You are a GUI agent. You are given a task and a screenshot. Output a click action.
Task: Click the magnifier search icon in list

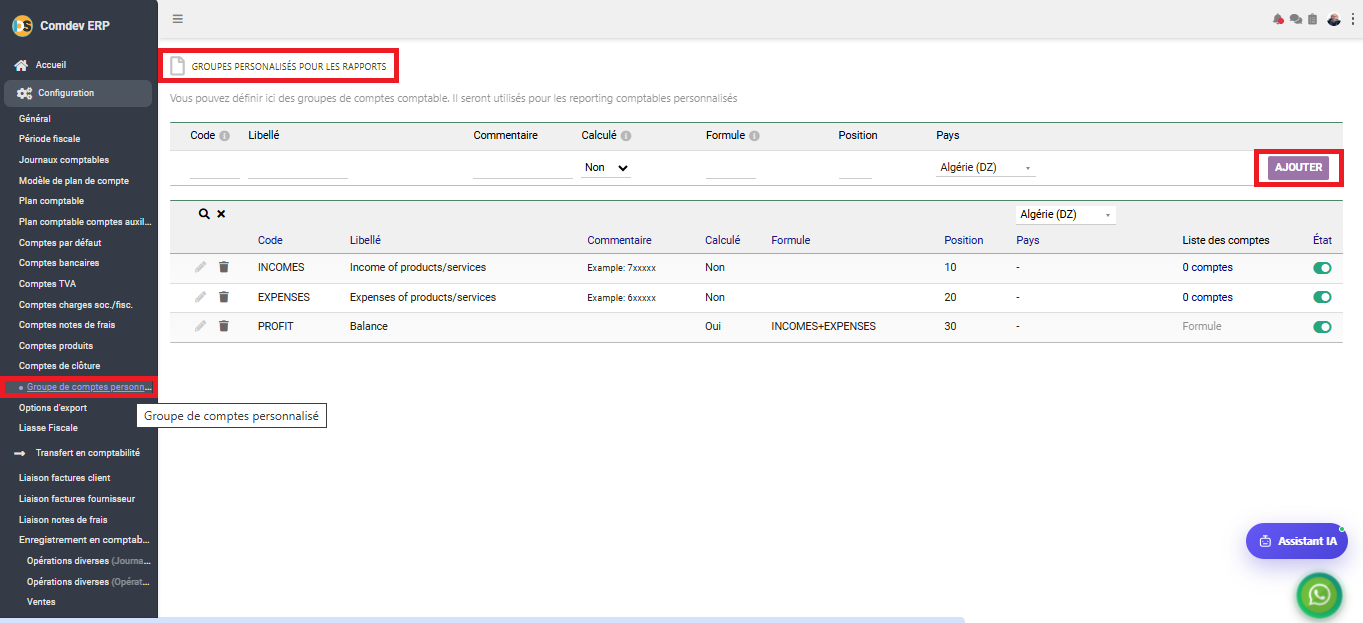click(x=204, y=214)
